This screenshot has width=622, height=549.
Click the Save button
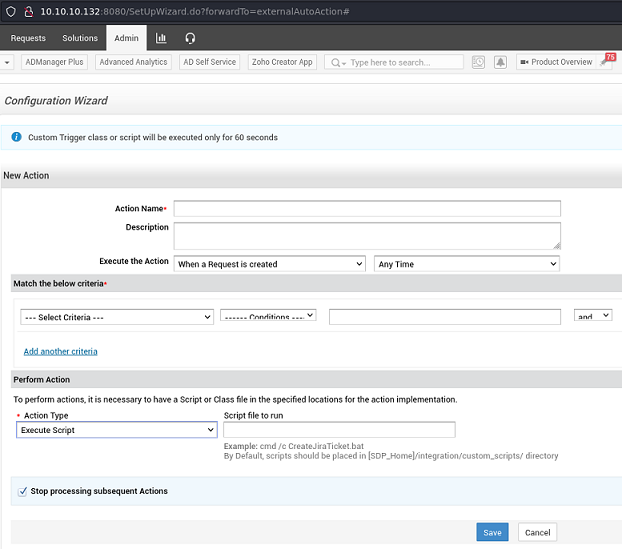(492, 532)
